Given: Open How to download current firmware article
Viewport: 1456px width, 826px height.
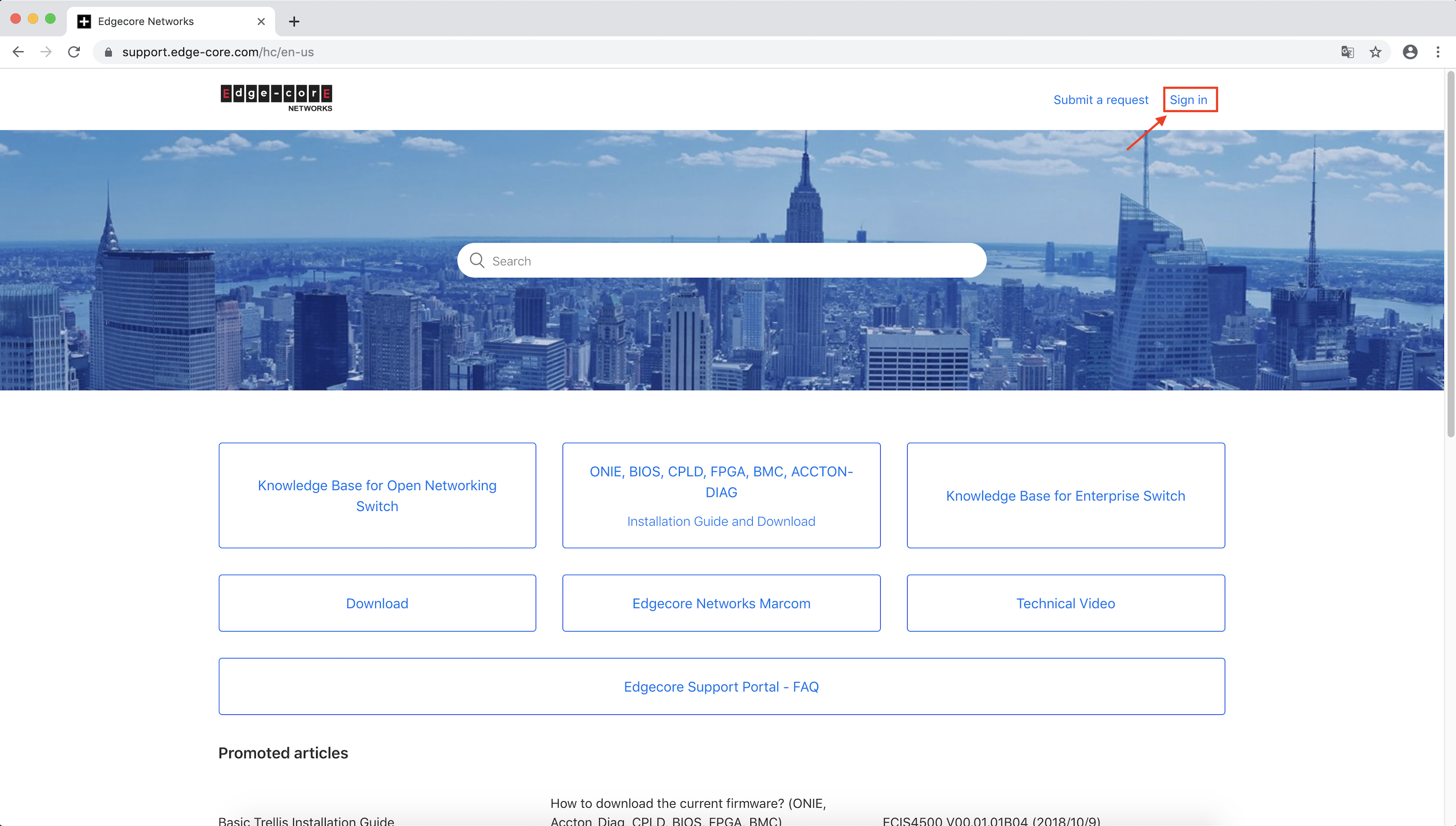Looking at the screenshot, I should pos(688,811).
